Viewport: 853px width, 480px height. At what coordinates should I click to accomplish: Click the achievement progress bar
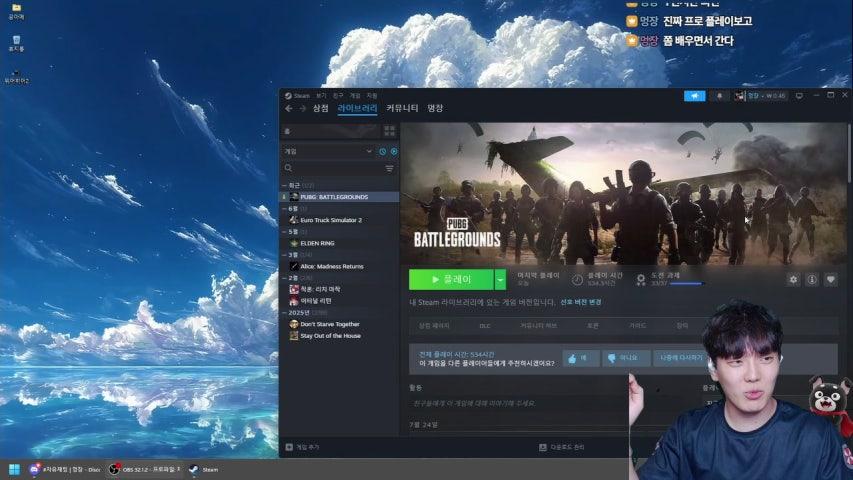[687, 284]
